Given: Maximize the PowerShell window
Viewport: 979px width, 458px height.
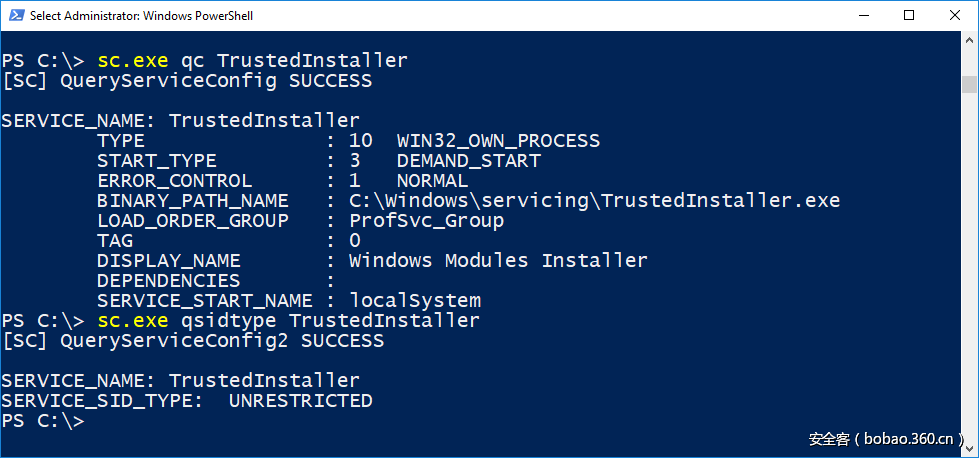Looking at the screenshot, I should tap(909, 15).
